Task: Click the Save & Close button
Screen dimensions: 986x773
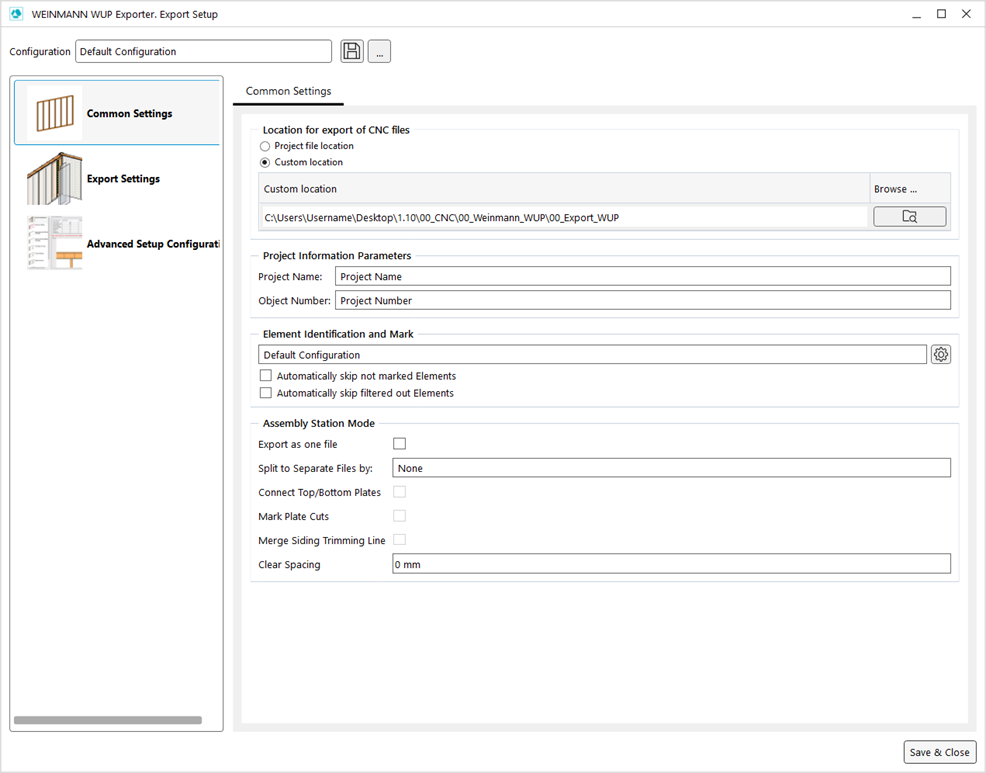Action: [939, 752]
